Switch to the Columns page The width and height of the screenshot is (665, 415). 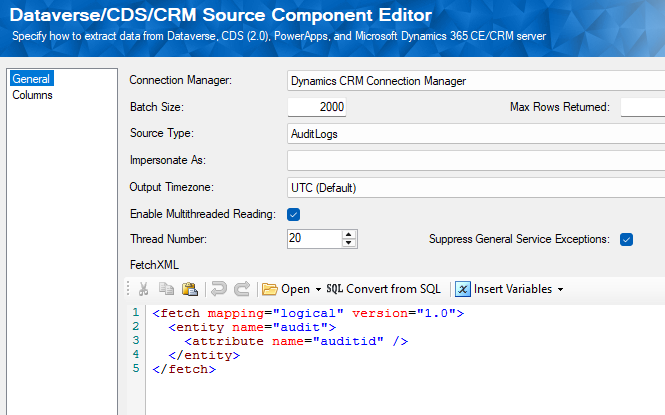(32, 95)
